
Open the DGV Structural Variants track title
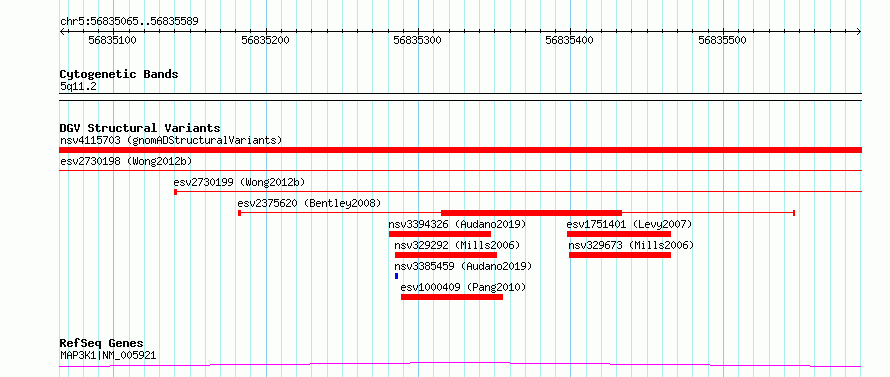(140, 128)
